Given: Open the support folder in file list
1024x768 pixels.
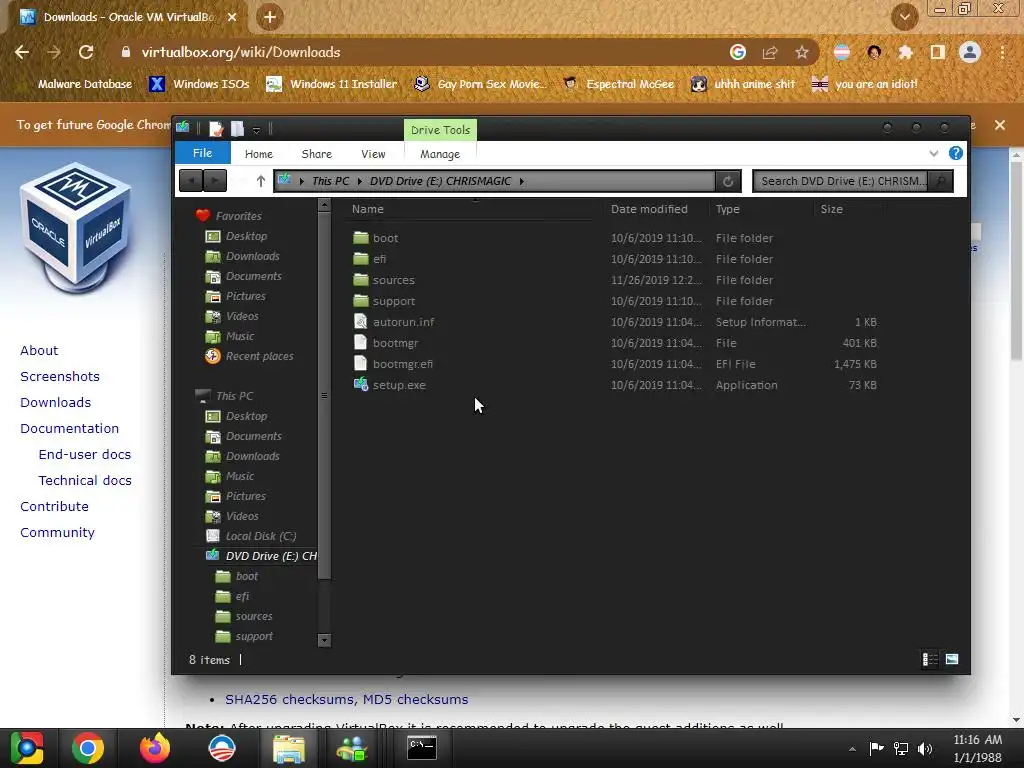Looking at the screenshot, I should (x=393, y=301).
